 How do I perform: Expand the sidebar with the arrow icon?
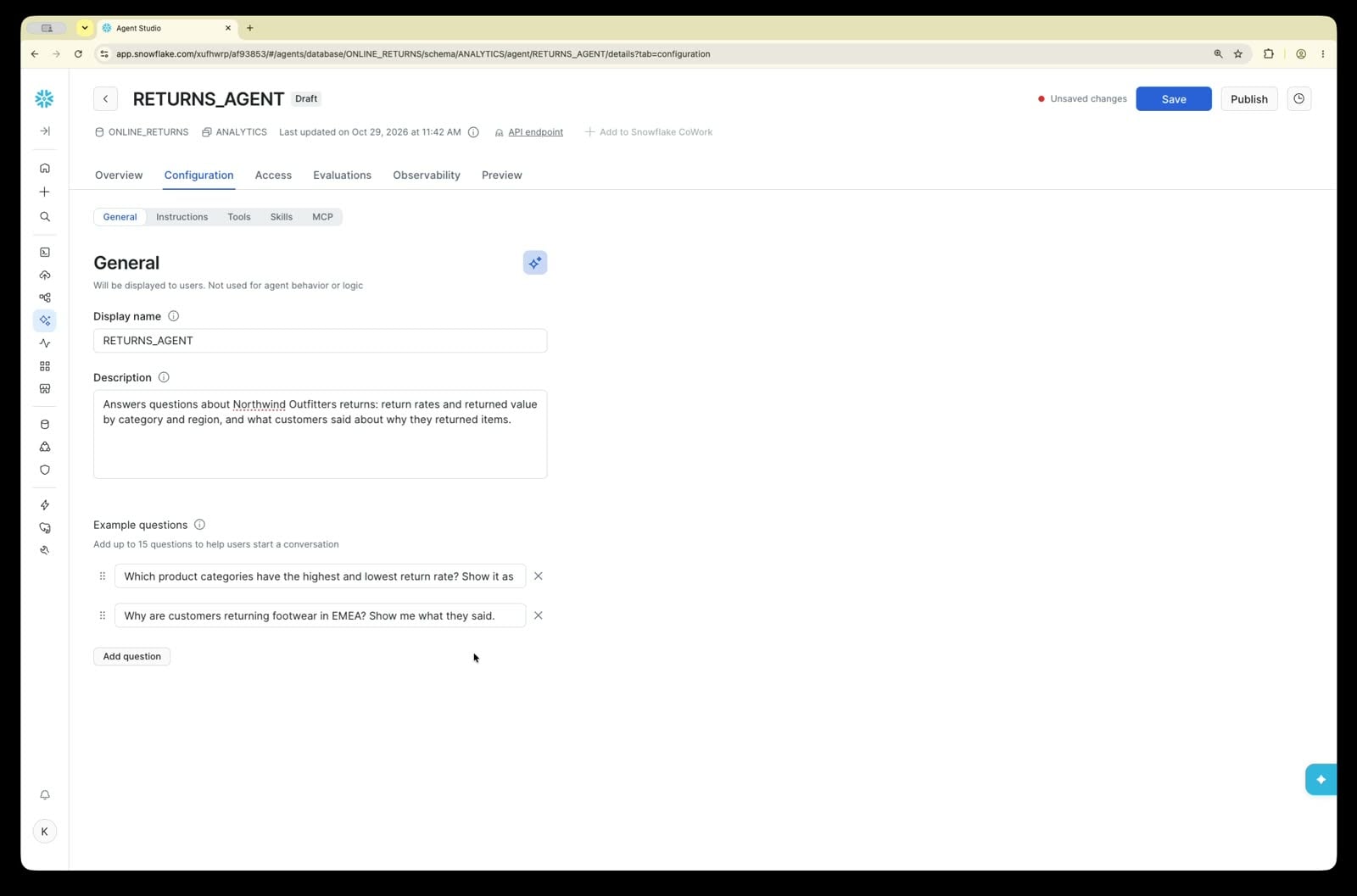click(x=45, y=131)
